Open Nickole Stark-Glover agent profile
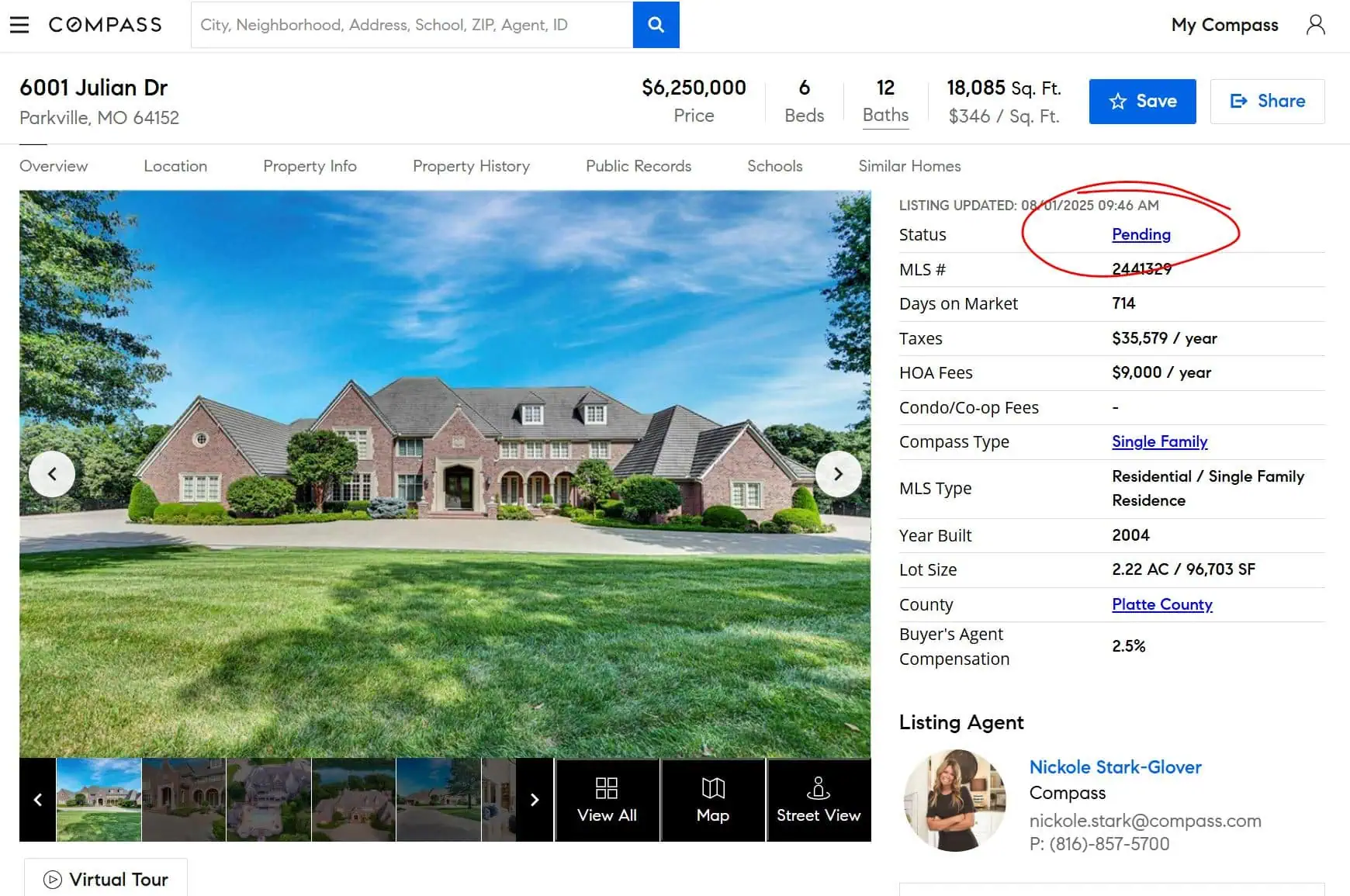Screen dimensions: 1350x896 tap(1115, 767)
